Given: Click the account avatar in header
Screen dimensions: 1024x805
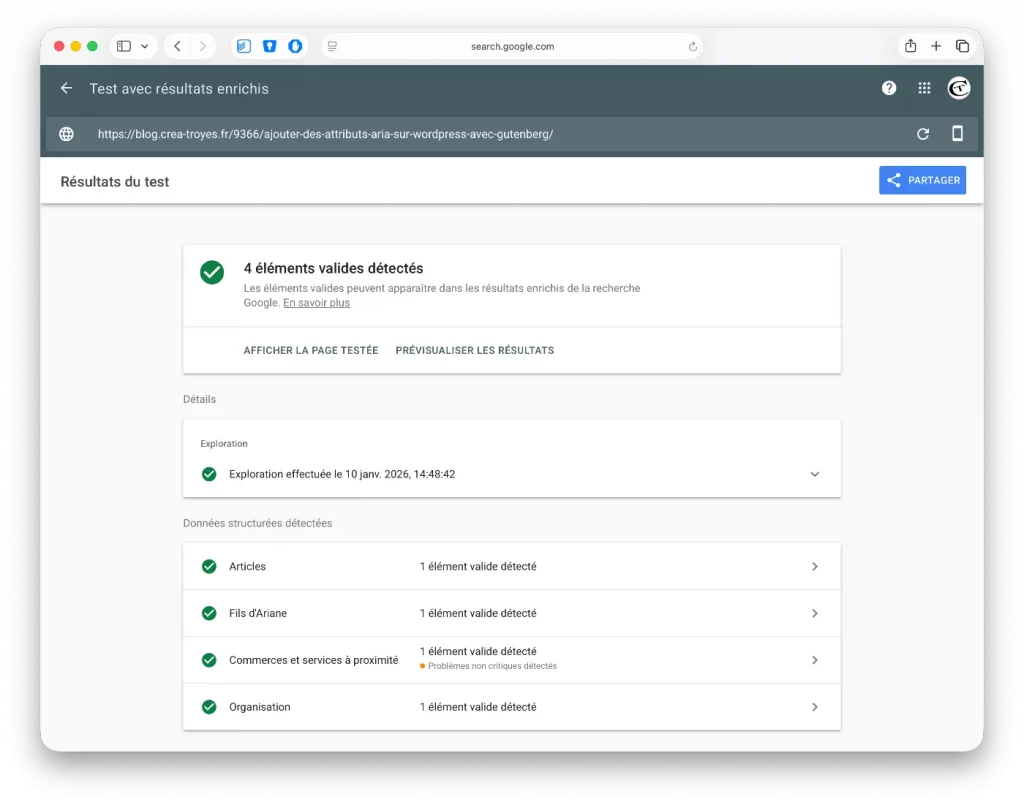Looking at the screenshot, I should coord(959,88).
